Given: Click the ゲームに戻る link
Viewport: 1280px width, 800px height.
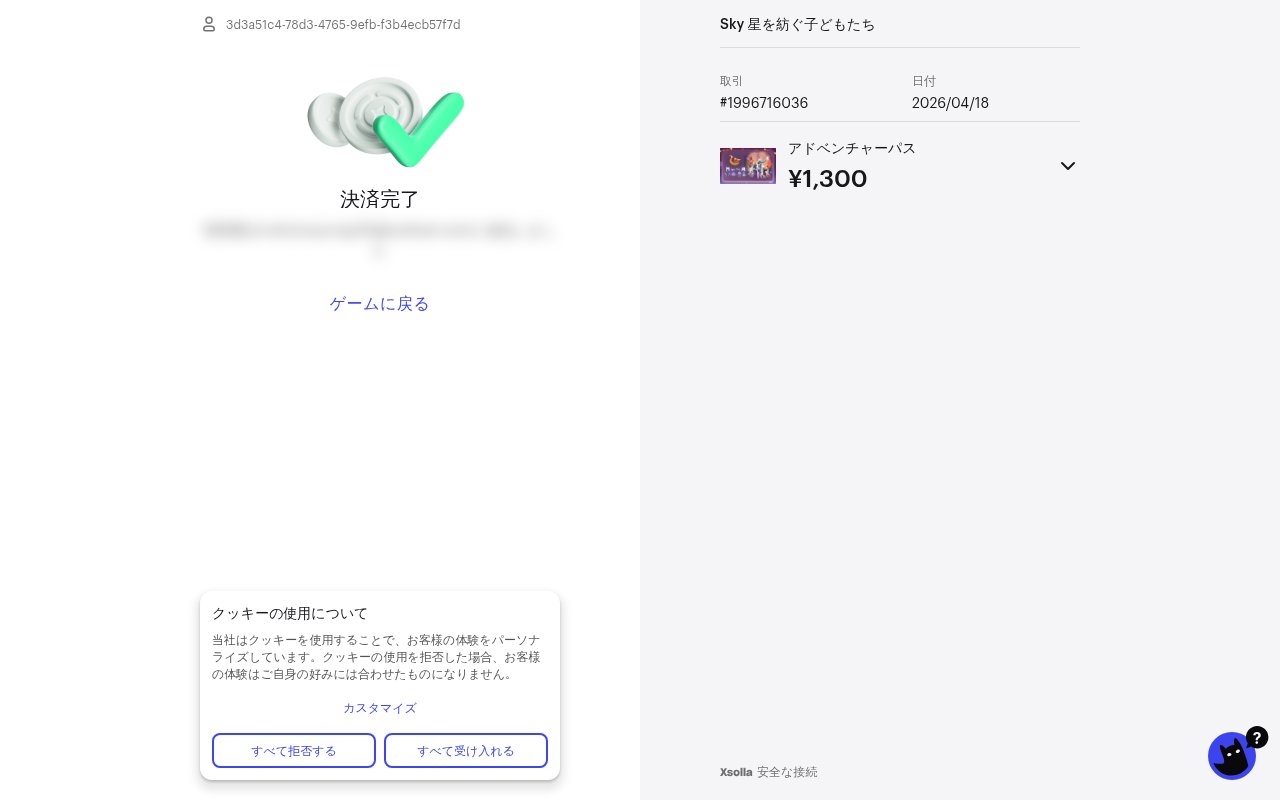Looking at the screenshot, I should pyautogui.click(x=379, y=304).
